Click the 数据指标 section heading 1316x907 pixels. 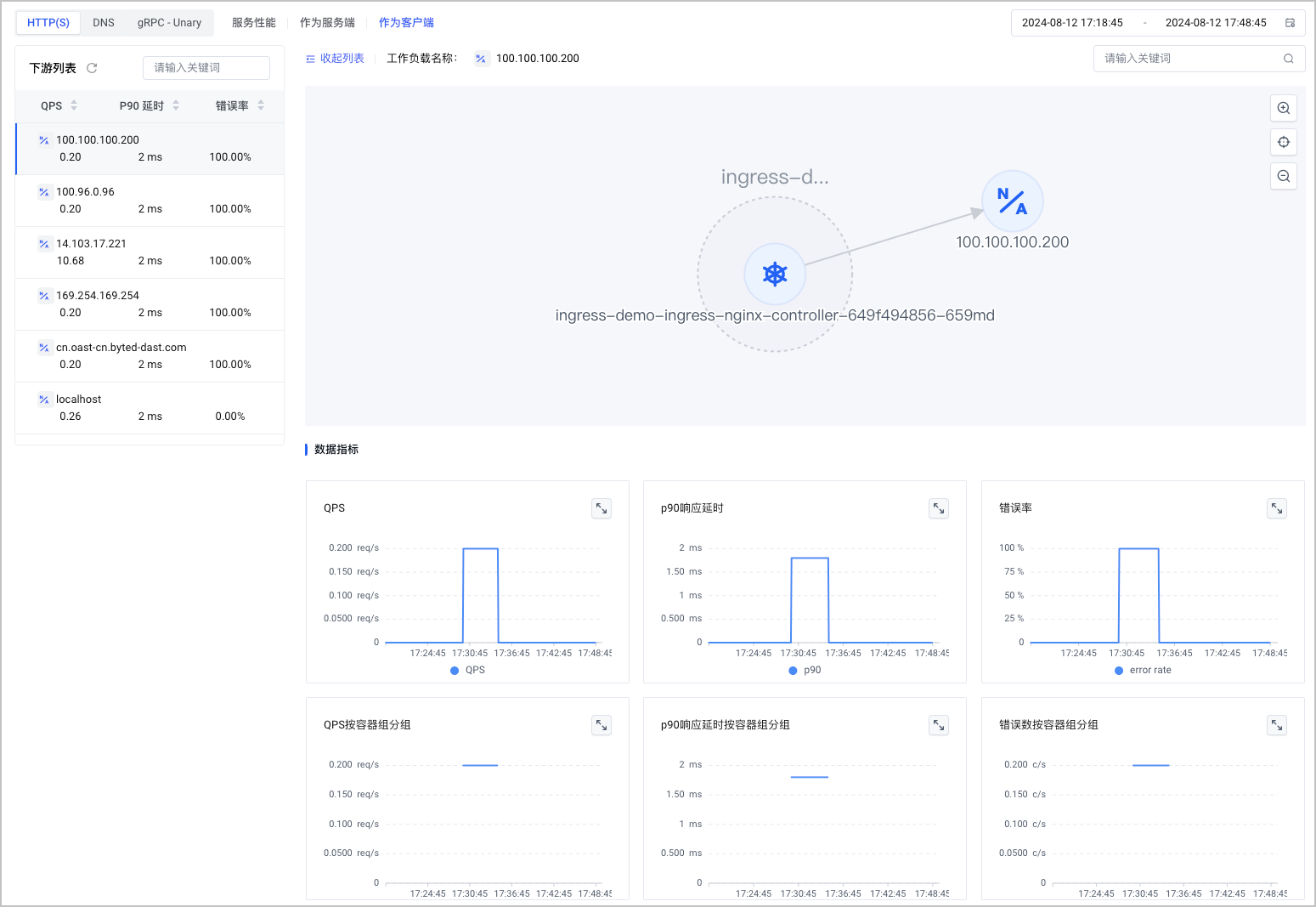click(x=336, y=450)
